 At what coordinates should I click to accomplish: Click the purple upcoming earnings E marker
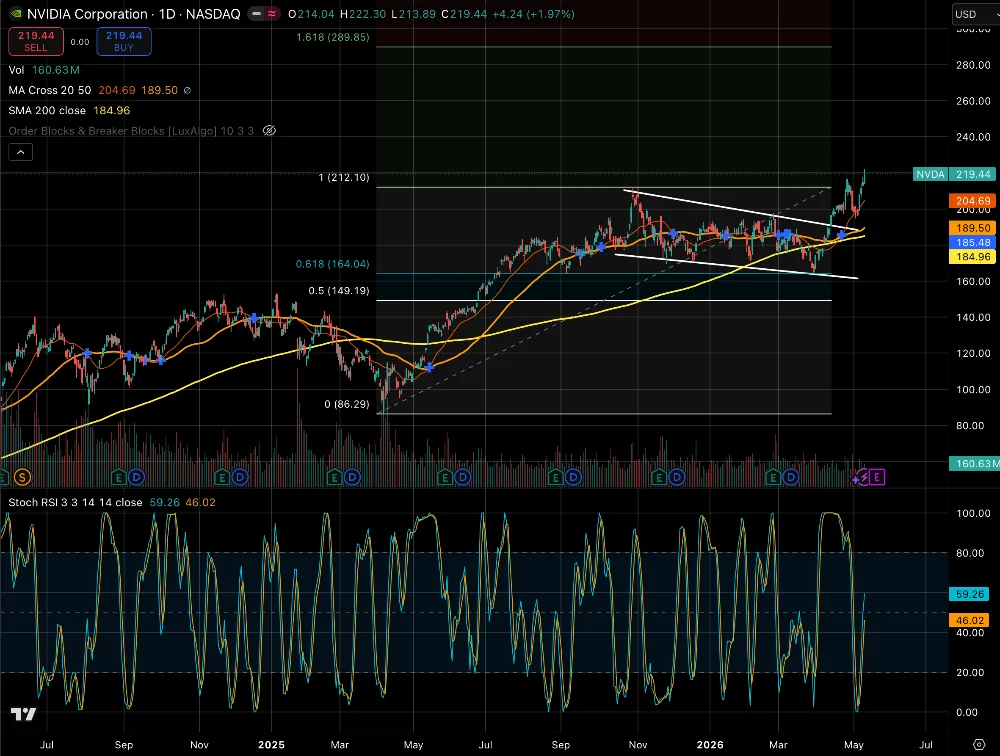(877, 477)
